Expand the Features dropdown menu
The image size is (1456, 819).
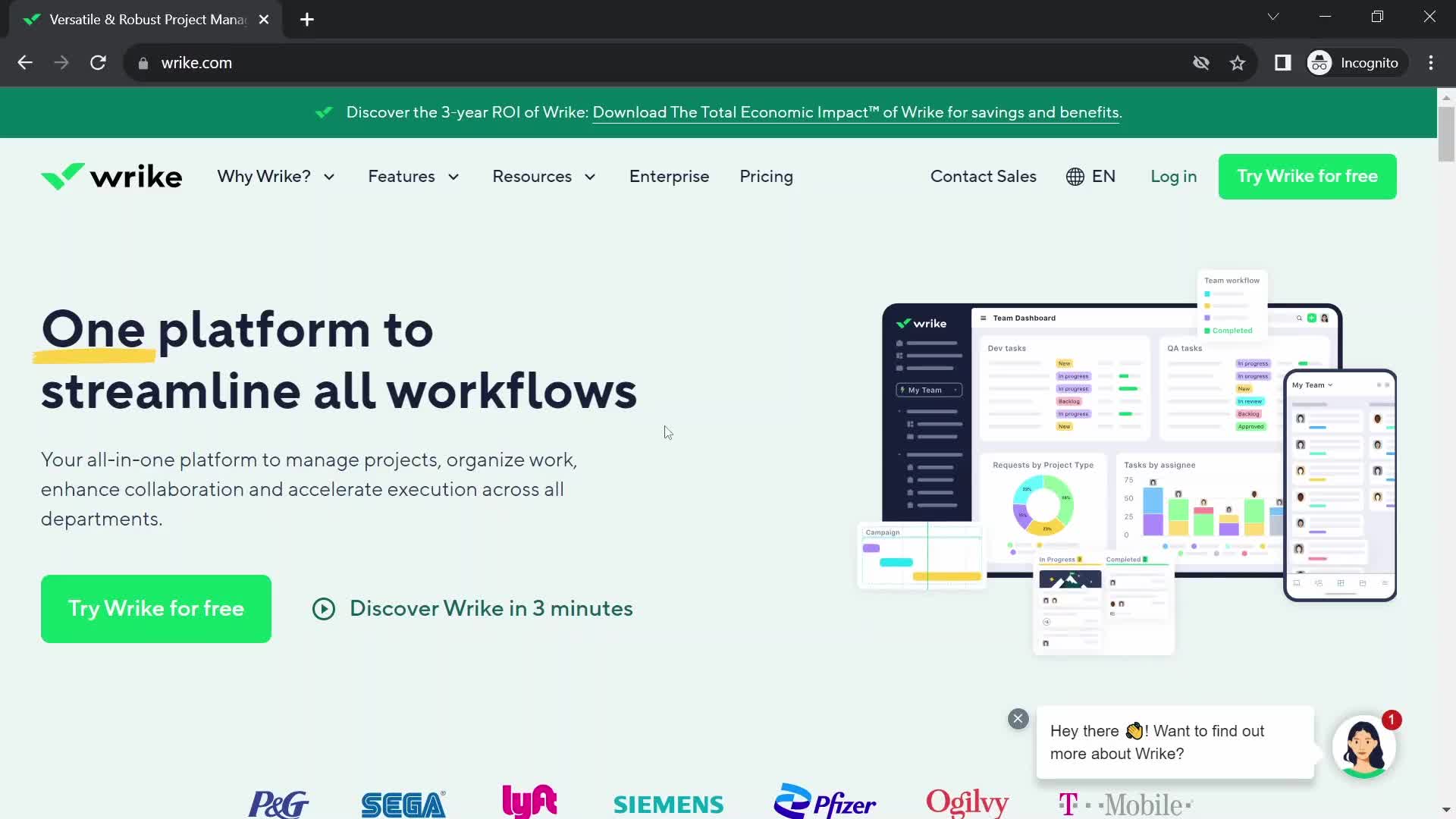pyautogui.click(x=413, y=177)
